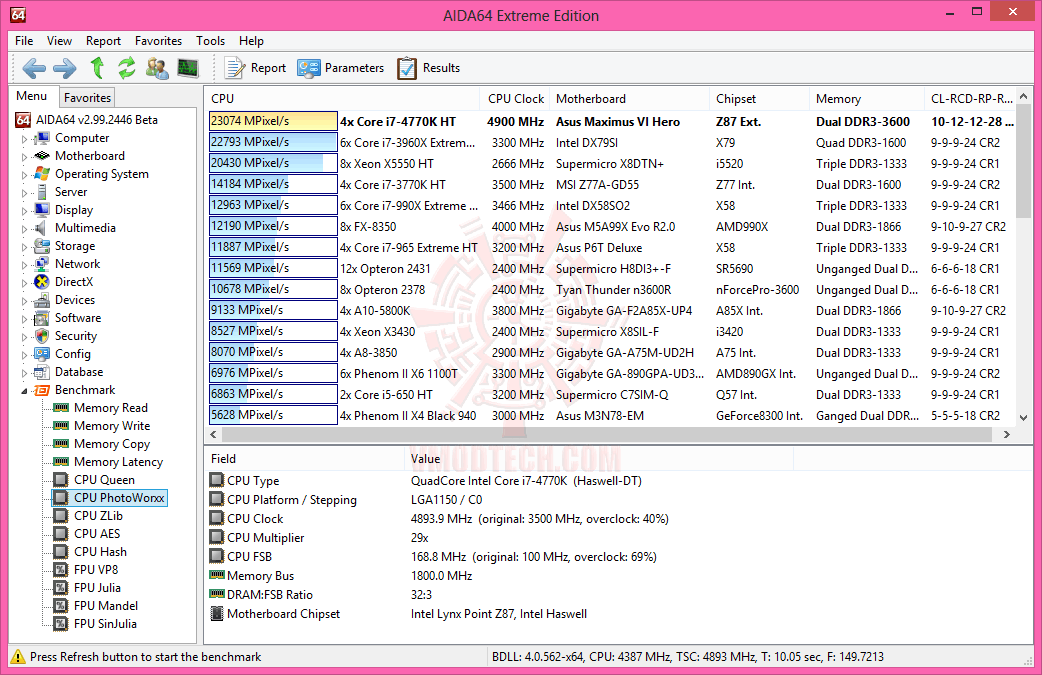Expand the Computer tree node
The height and width of the screenshot is (675, 1042).
25,140
